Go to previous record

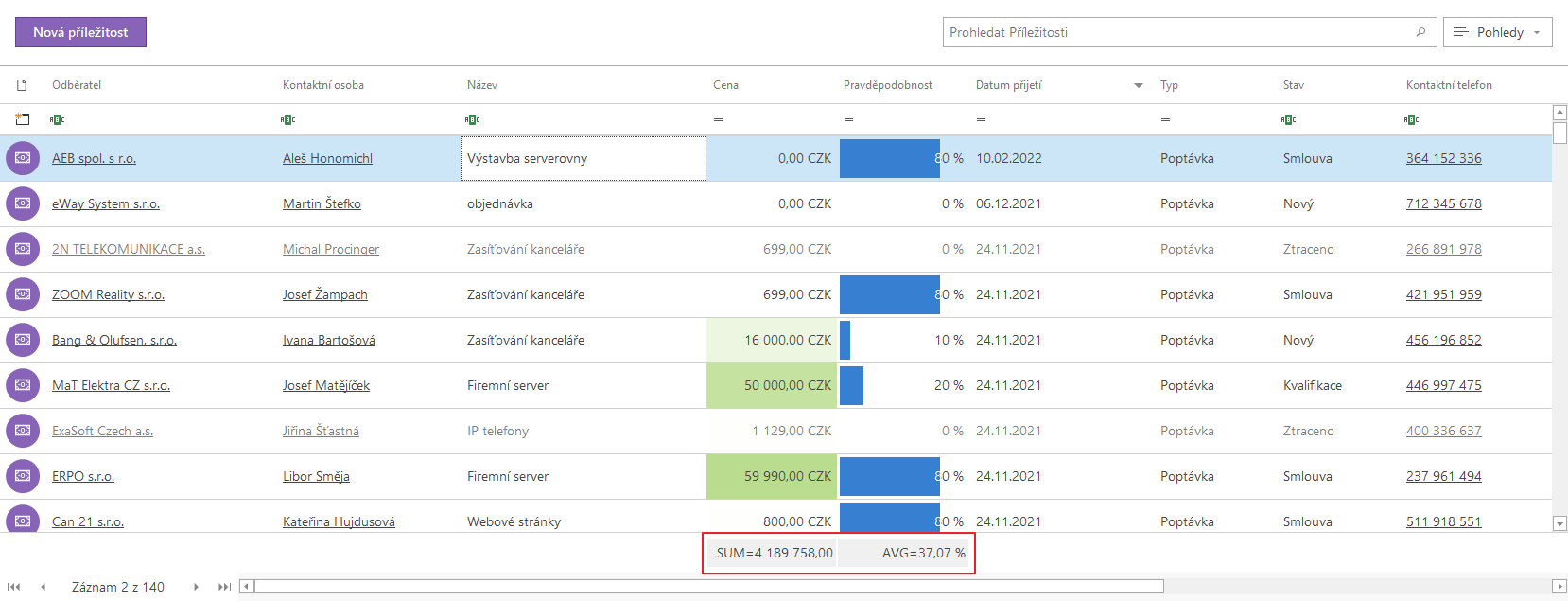(x=43, y=587)
